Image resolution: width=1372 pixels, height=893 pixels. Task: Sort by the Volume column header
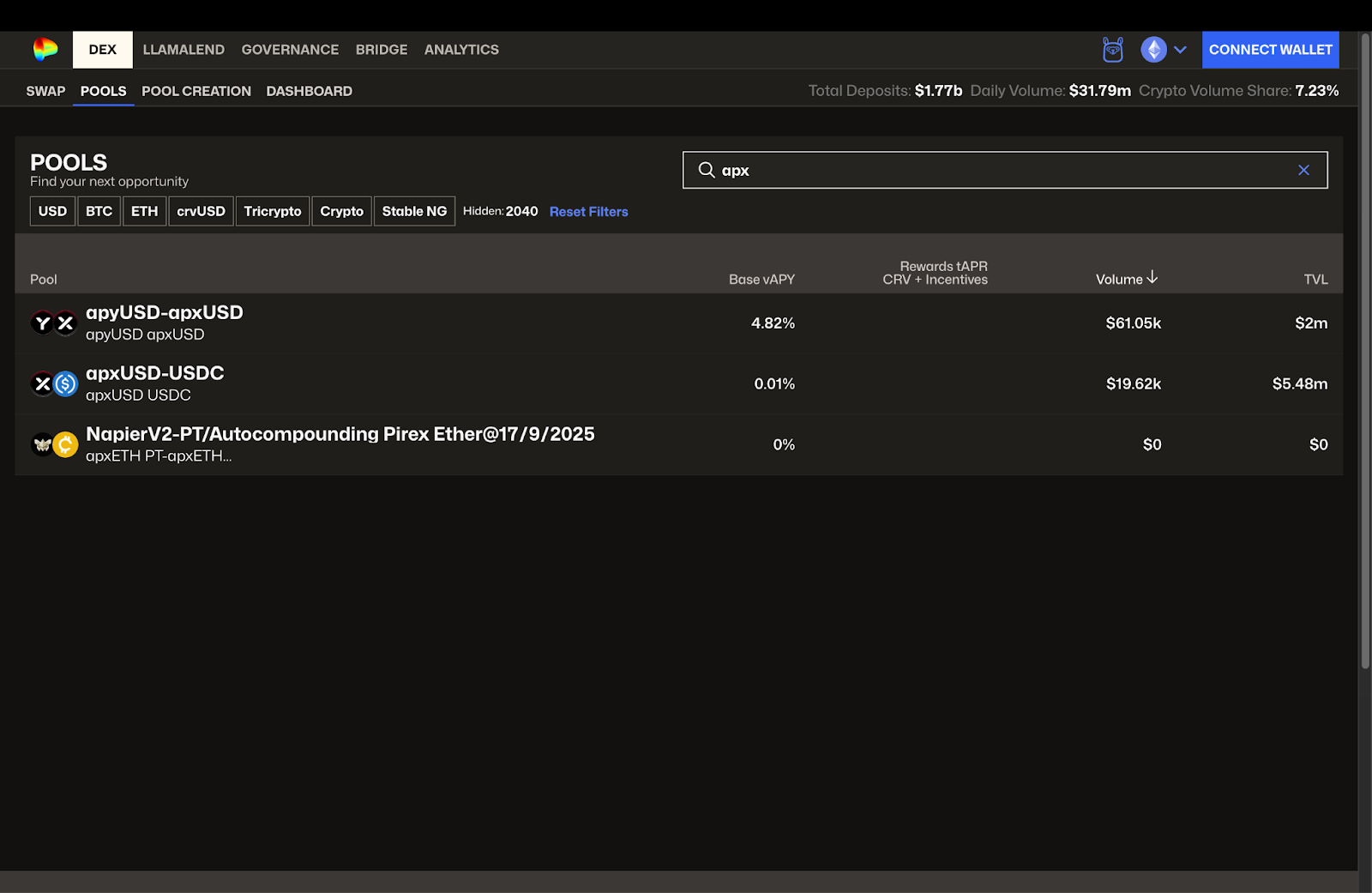[x=1119, y=280]
